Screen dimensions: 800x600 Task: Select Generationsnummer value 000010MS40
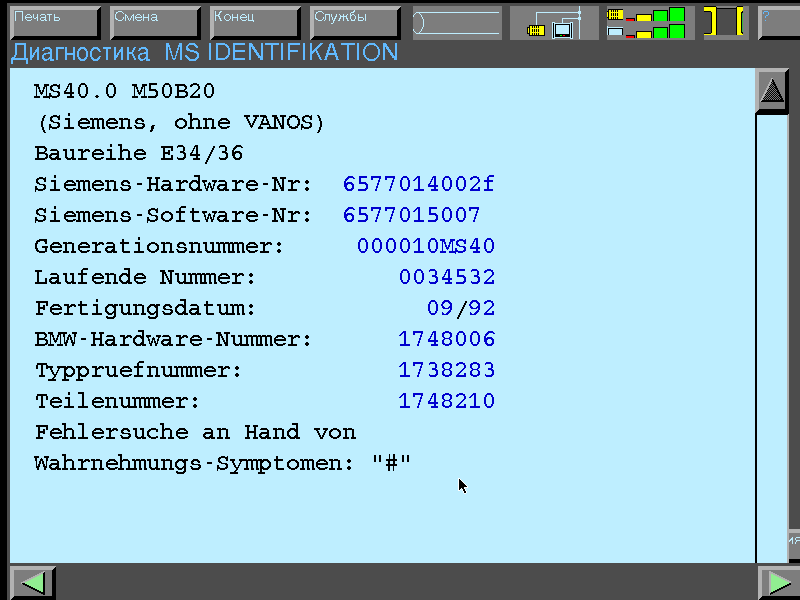426,246
